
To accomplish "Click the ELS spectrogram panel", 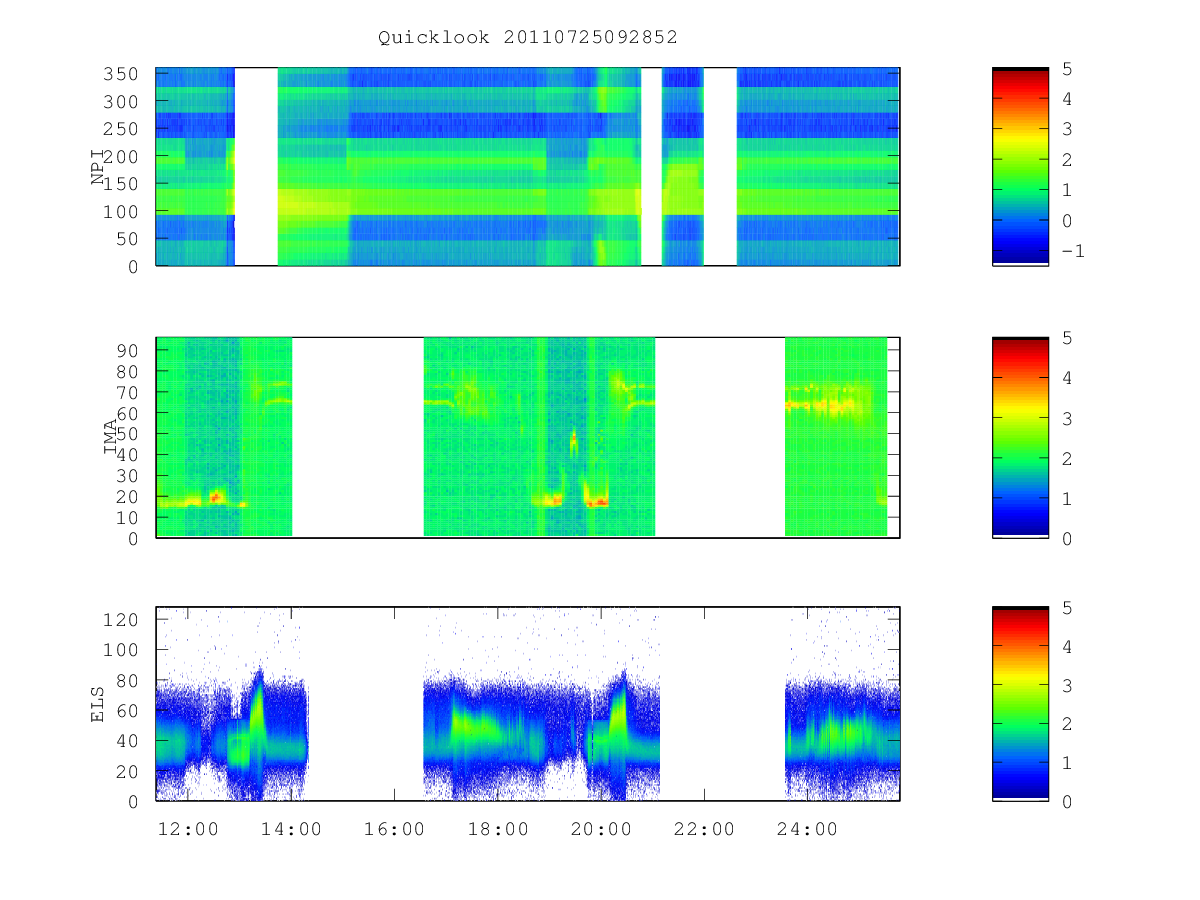I will click(528, 704).
